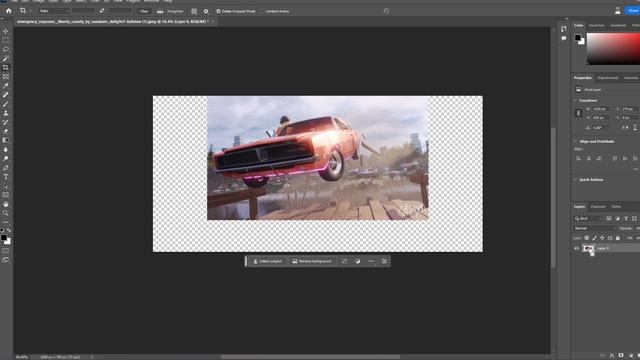Select the Dodge tool
Image resolution: width=640 pixels, height=360 pixels.
6,159
